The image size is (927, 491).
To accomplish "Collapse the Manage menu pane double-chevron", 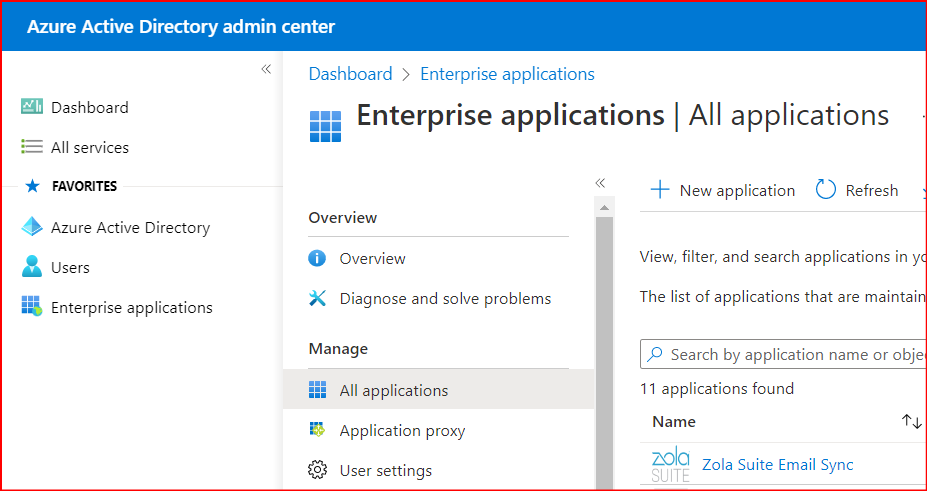I will [x=600, y=183].
